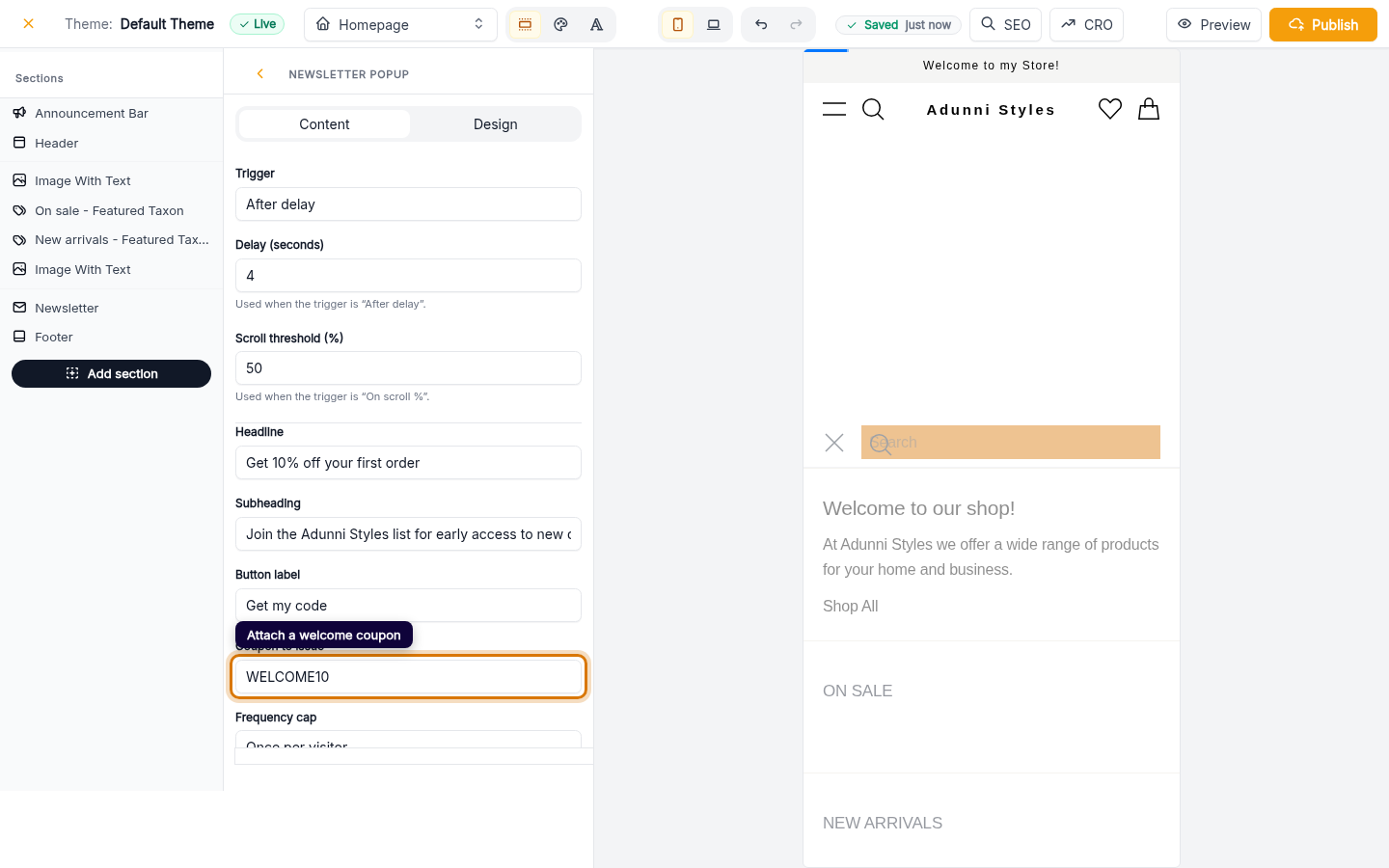Click the Headline input field

(408, 463)
